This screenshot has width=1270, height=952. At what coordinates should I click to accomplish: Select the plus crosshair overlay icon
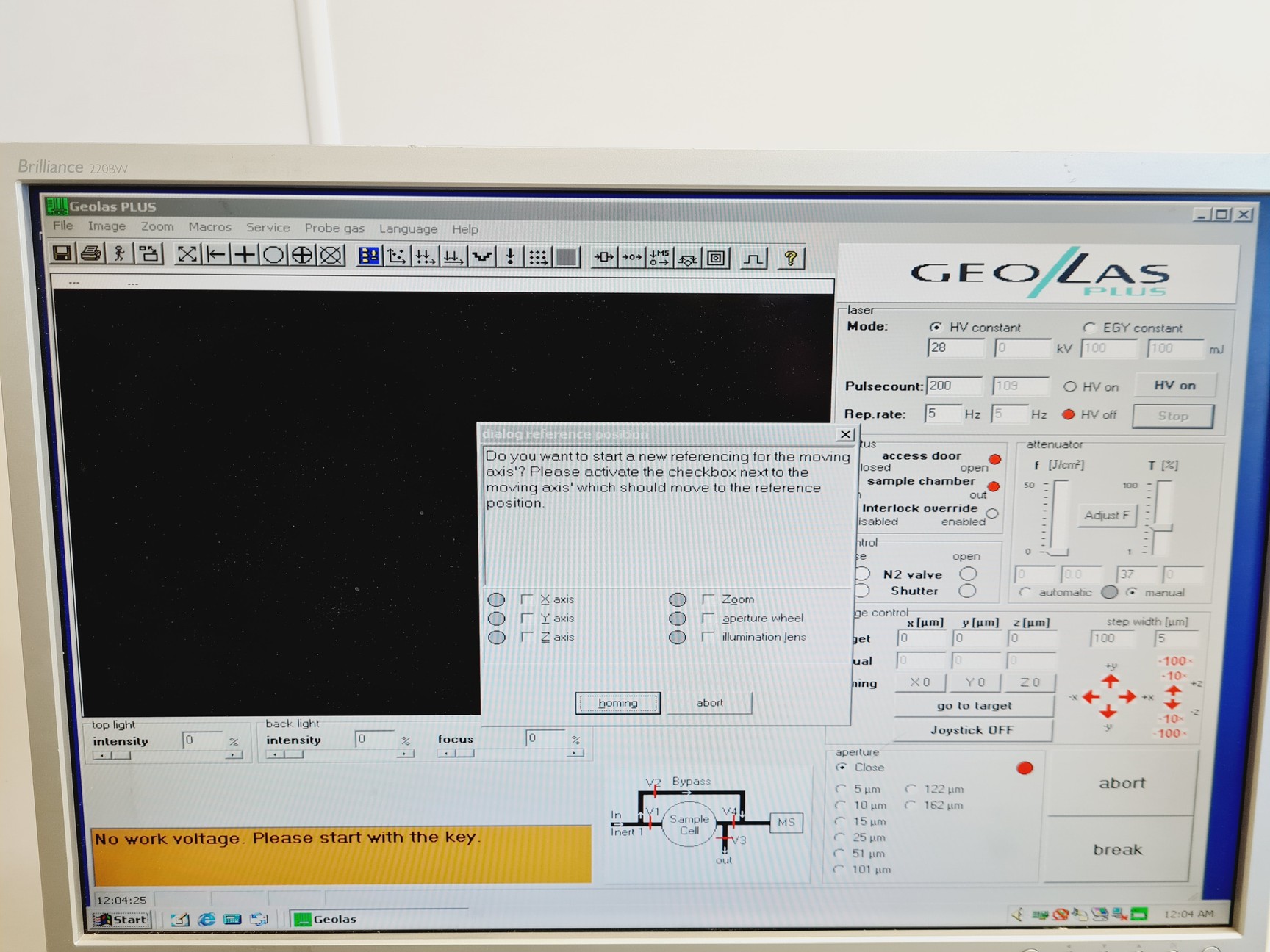point(245,255)
